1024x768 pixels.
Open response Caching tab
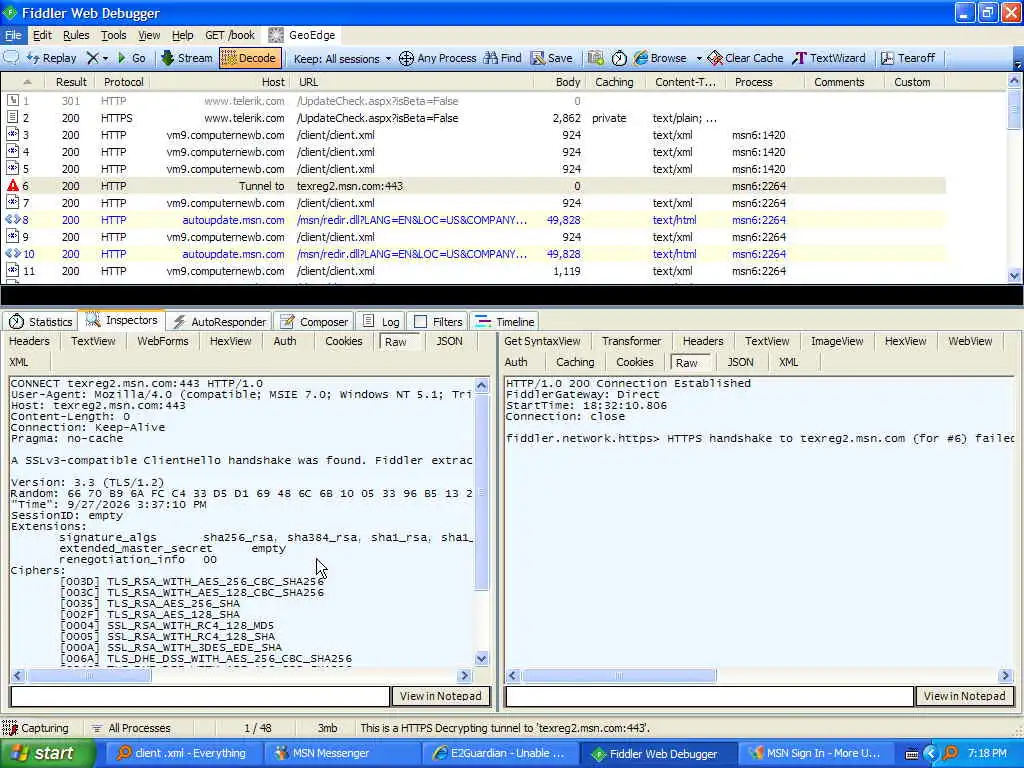coord(575,362)
